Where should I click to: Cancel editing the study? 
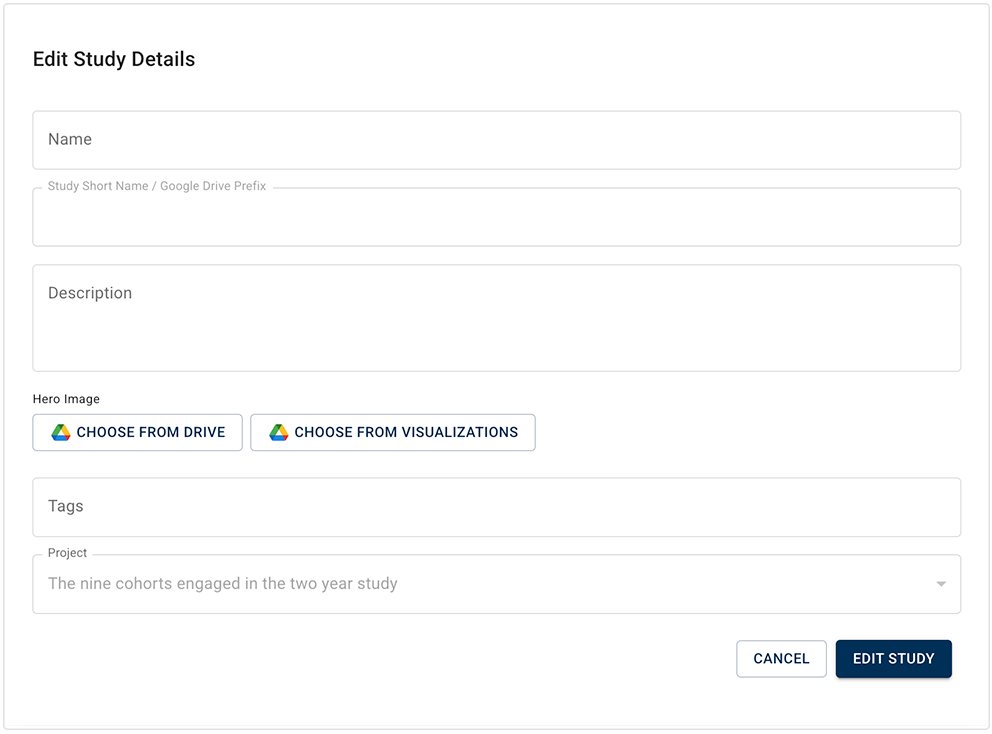(x=781, y=659)
